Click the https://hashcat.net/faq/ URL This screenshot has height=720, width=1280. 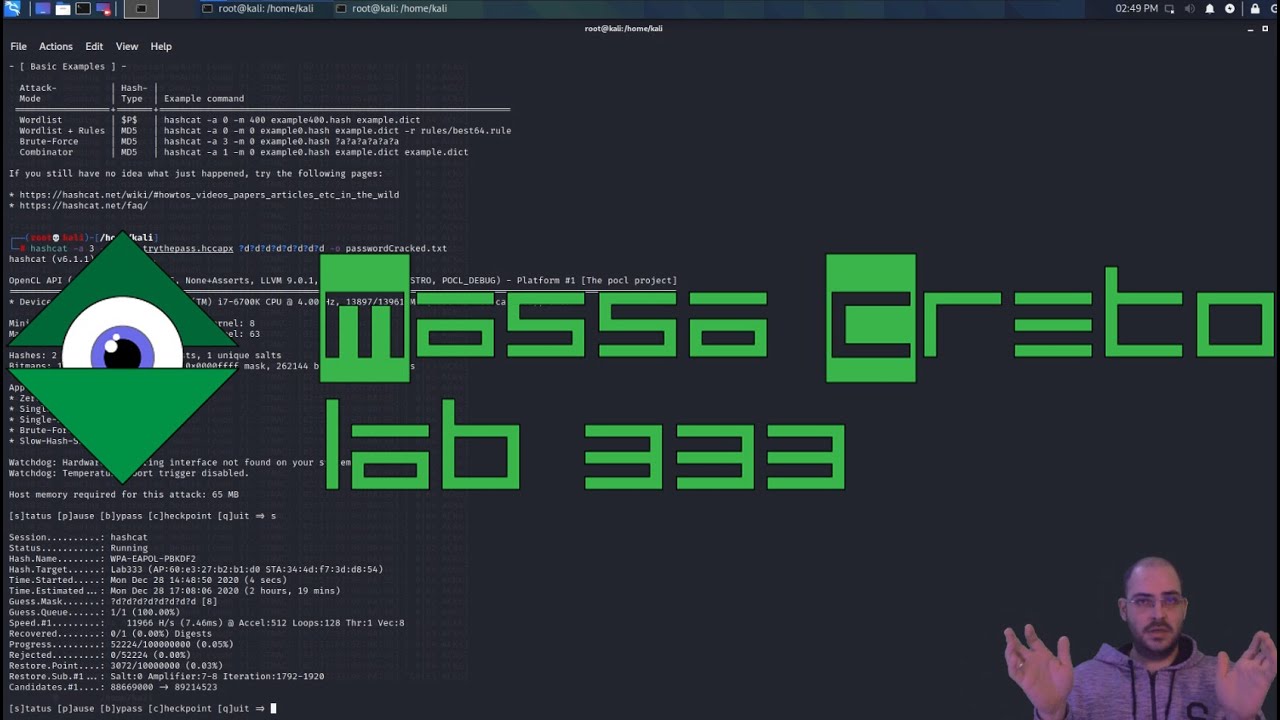pos(83,206)
